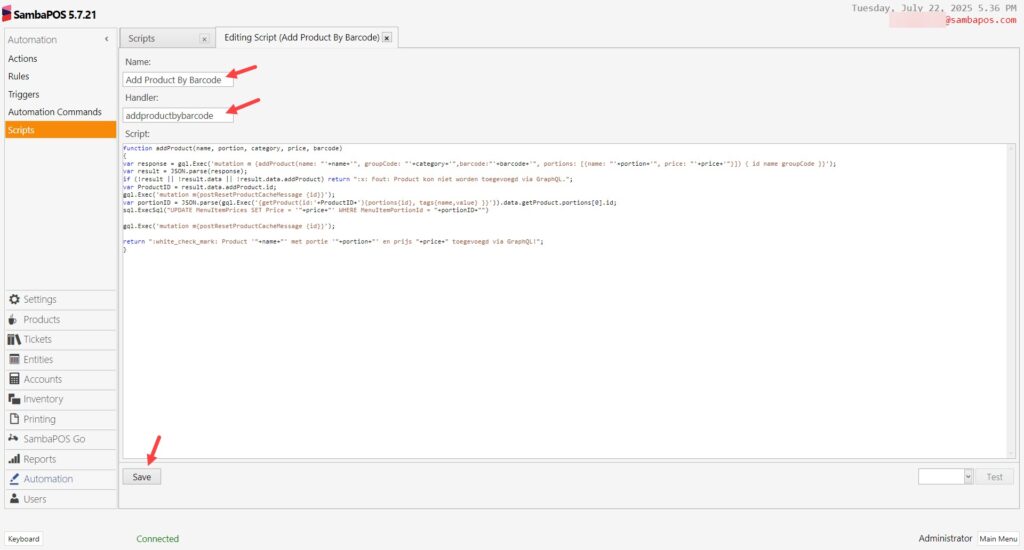Click the var response gql.Exec line
The width and height of the screenshot is (1024, 550).
[x=479, y=164]
